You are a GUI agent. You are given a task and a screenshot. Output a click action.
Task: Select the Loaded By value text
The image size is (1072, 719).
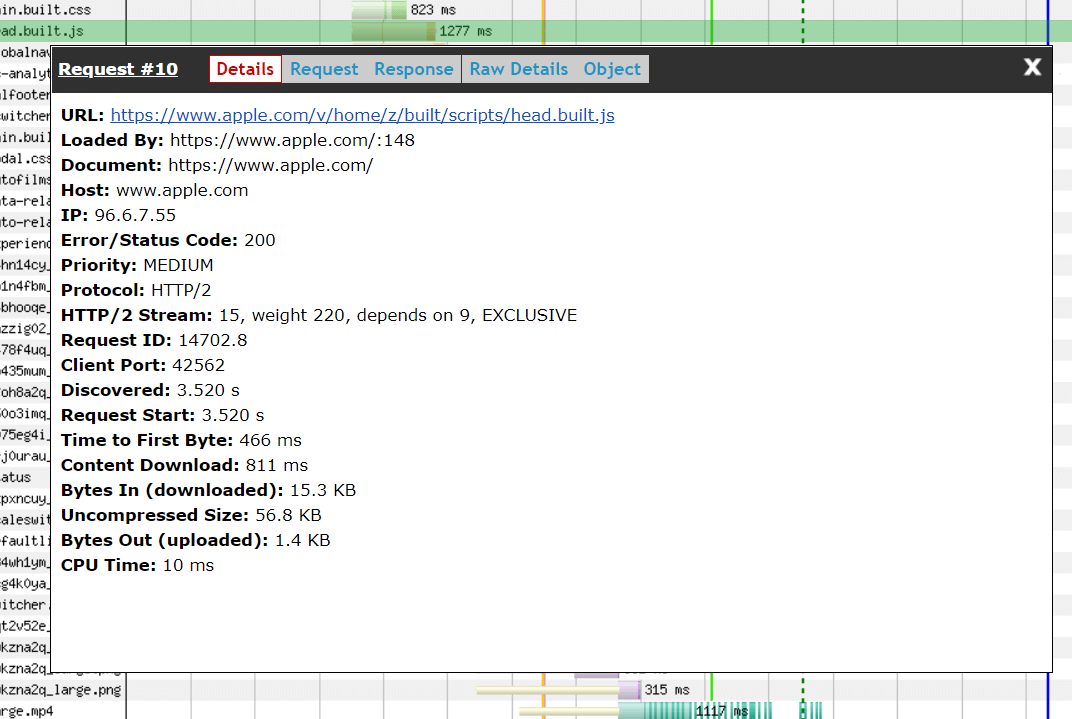click(293, 140)
